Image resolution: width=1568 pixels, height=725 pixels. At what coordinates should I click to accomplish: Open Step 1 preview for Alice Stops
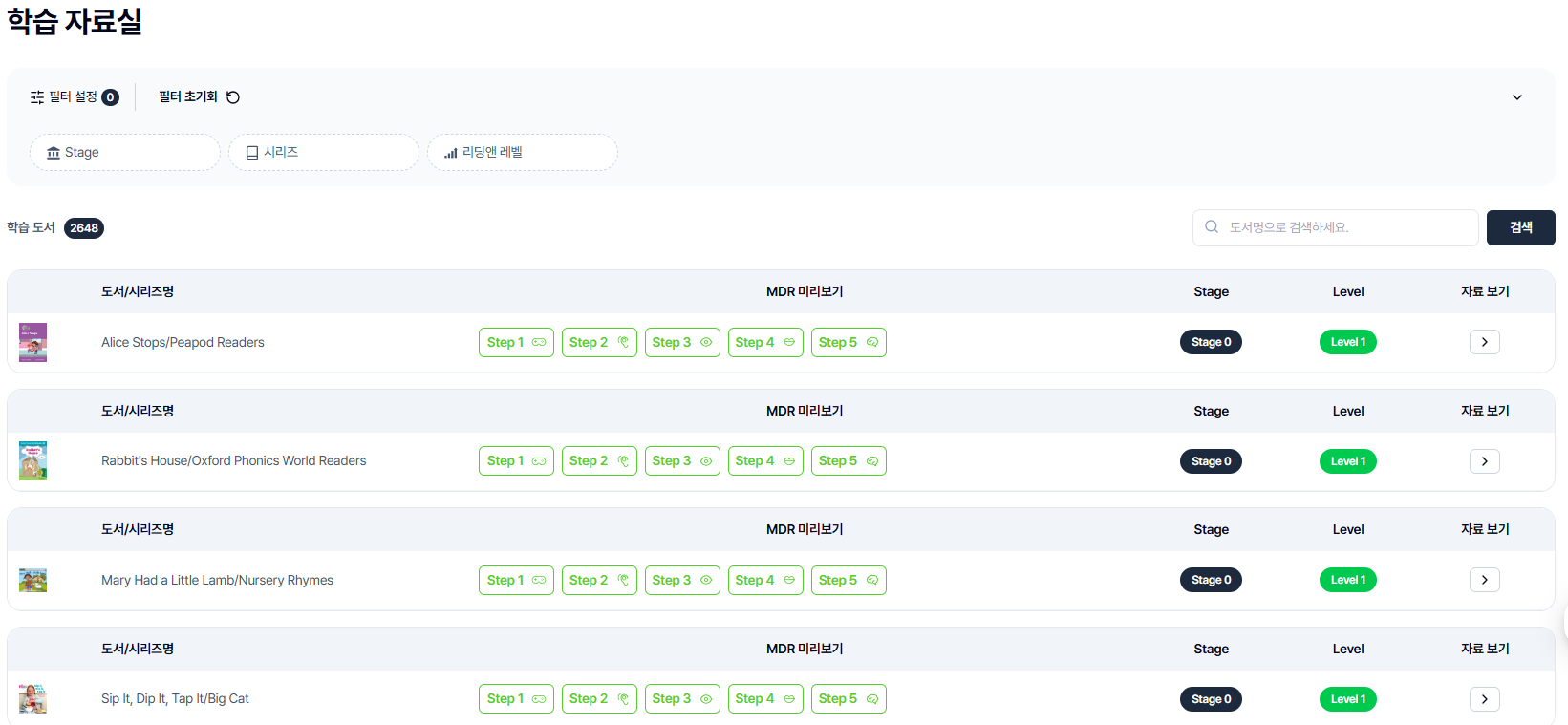516,342
